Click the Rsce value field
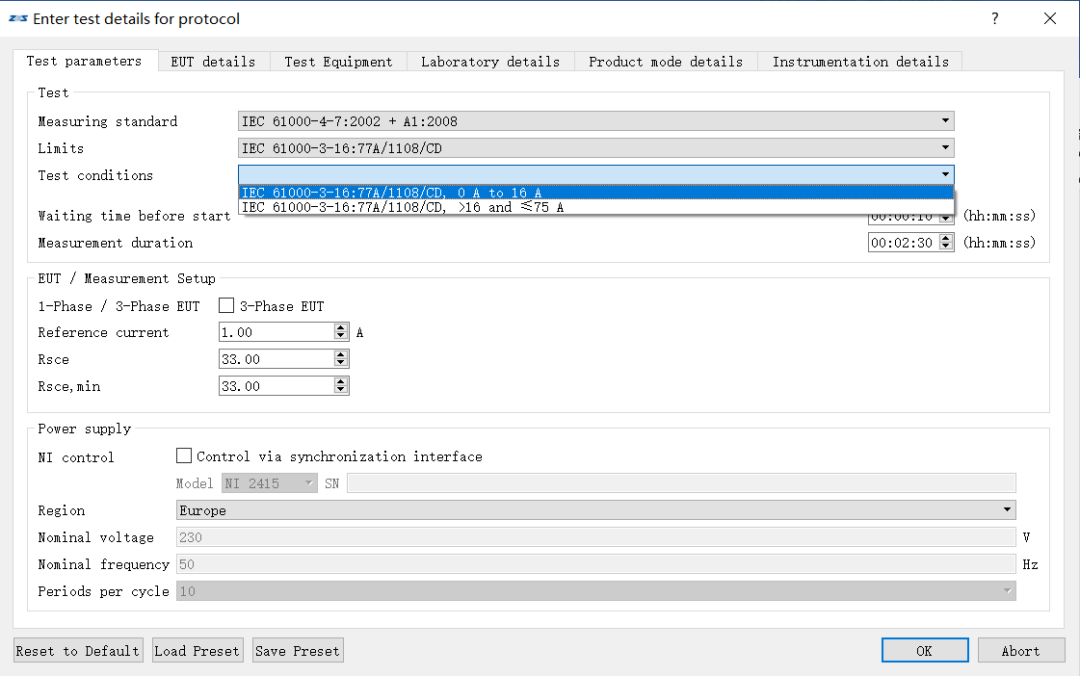Image resolution: width=1080 pixels, height=676 pixels. (276, 359)
